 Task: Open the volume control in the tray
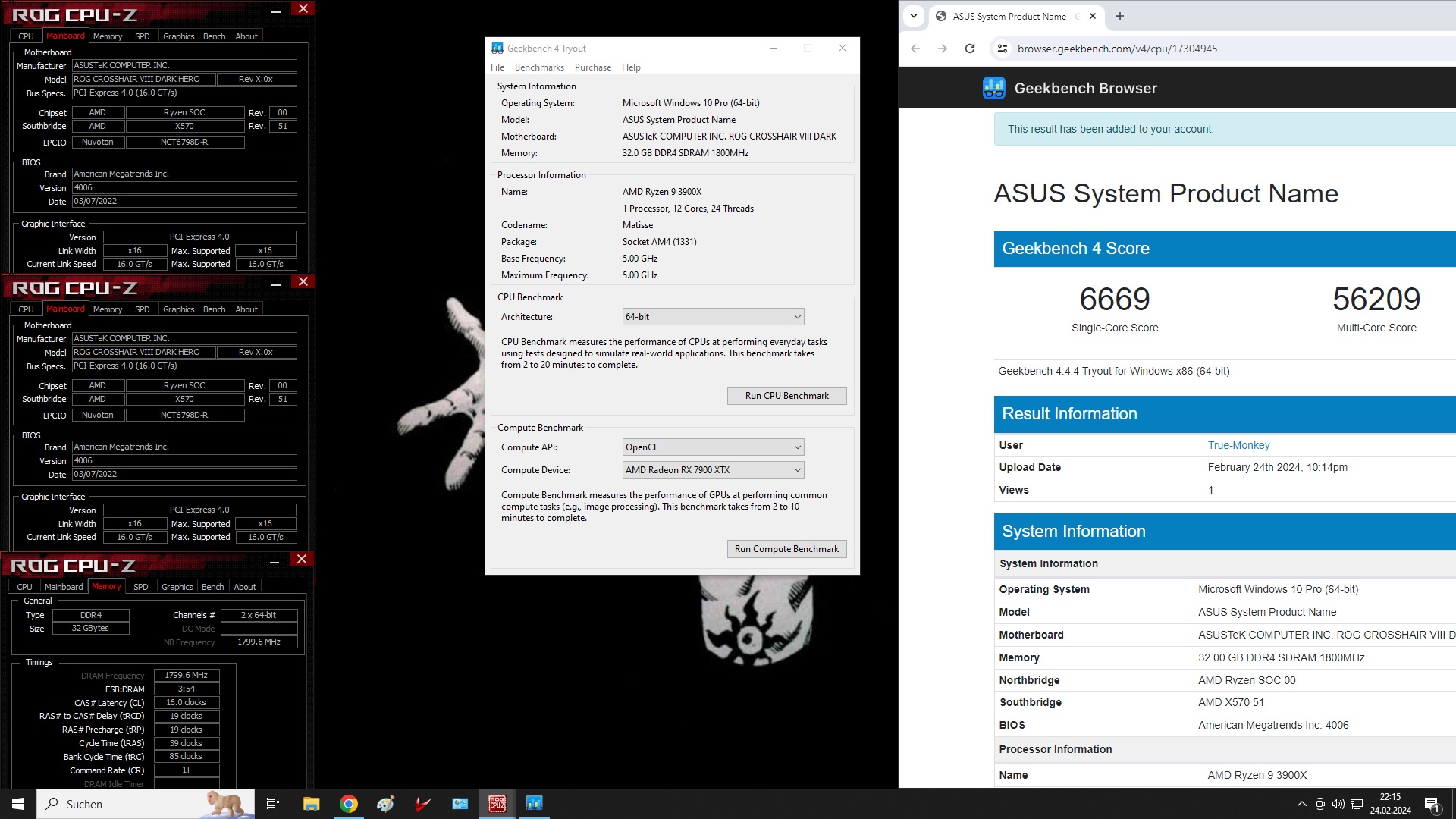(x=1338, y=804)
